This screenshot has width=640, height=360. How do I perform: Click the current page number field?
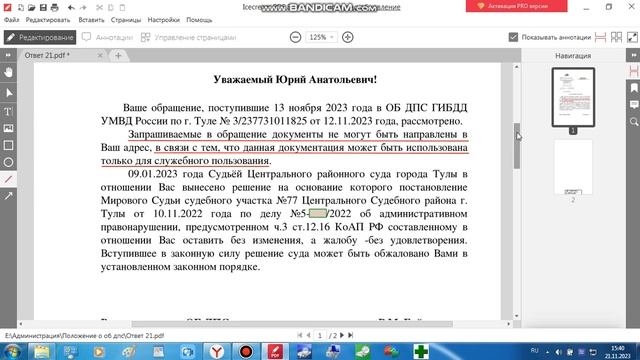320,336
